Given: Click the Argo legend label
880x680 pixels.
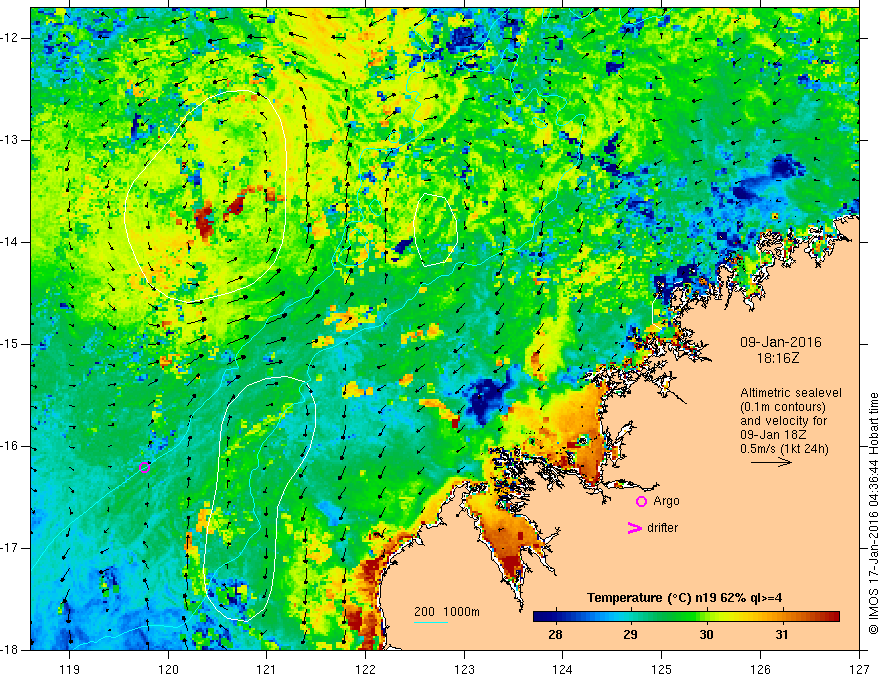Looking at the screenshot, I should [x=666, y=501].
